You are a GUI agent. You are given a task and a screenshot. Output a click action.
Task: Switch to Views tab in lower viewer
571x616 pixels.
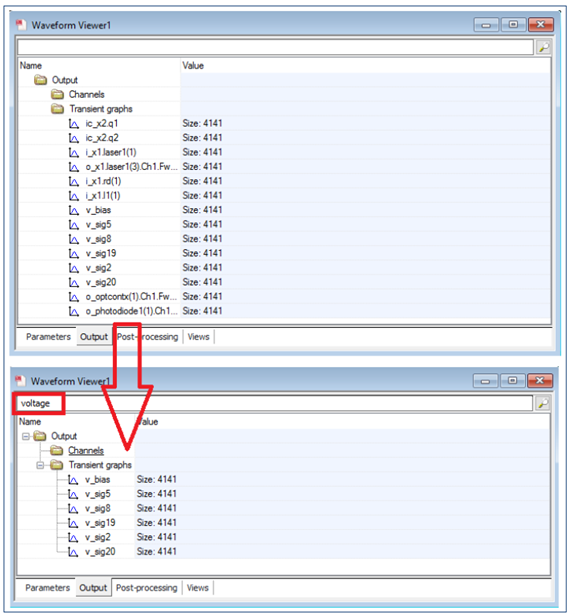(198, 588)
